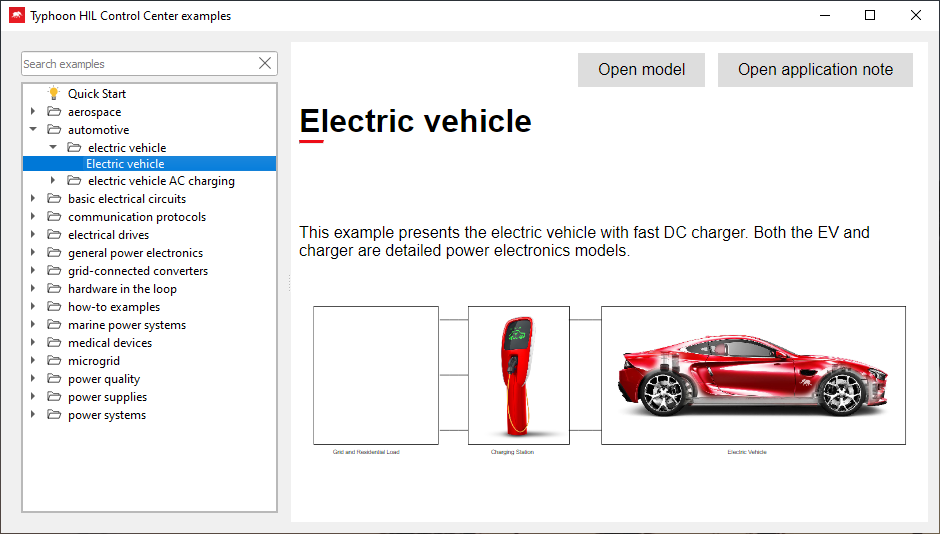940x534 pixels.
Task: Expand the marine power systems node
Action: coord(33,324)
